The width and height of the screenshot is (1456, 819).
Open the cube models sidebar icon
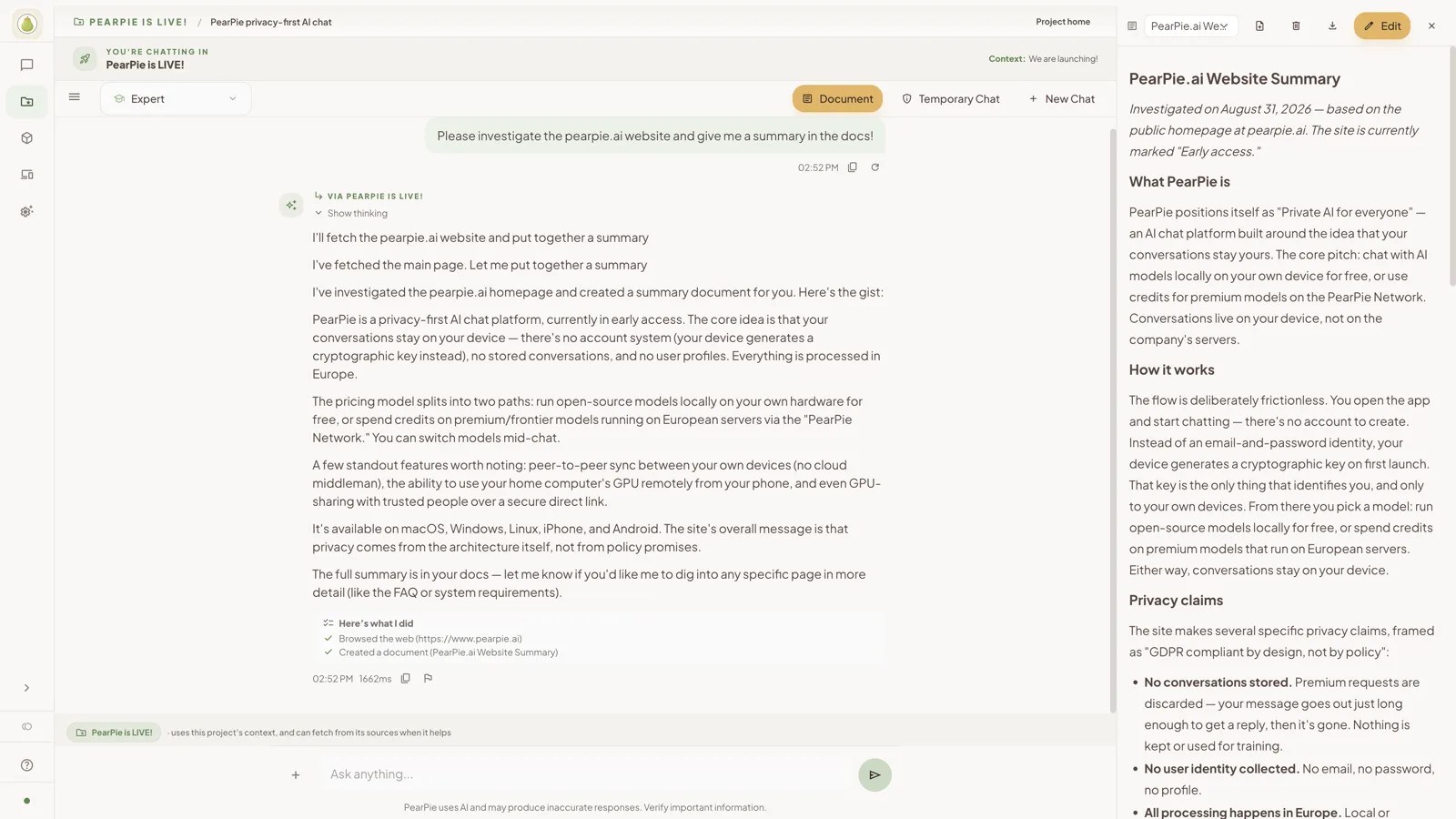tap(27, 138)
